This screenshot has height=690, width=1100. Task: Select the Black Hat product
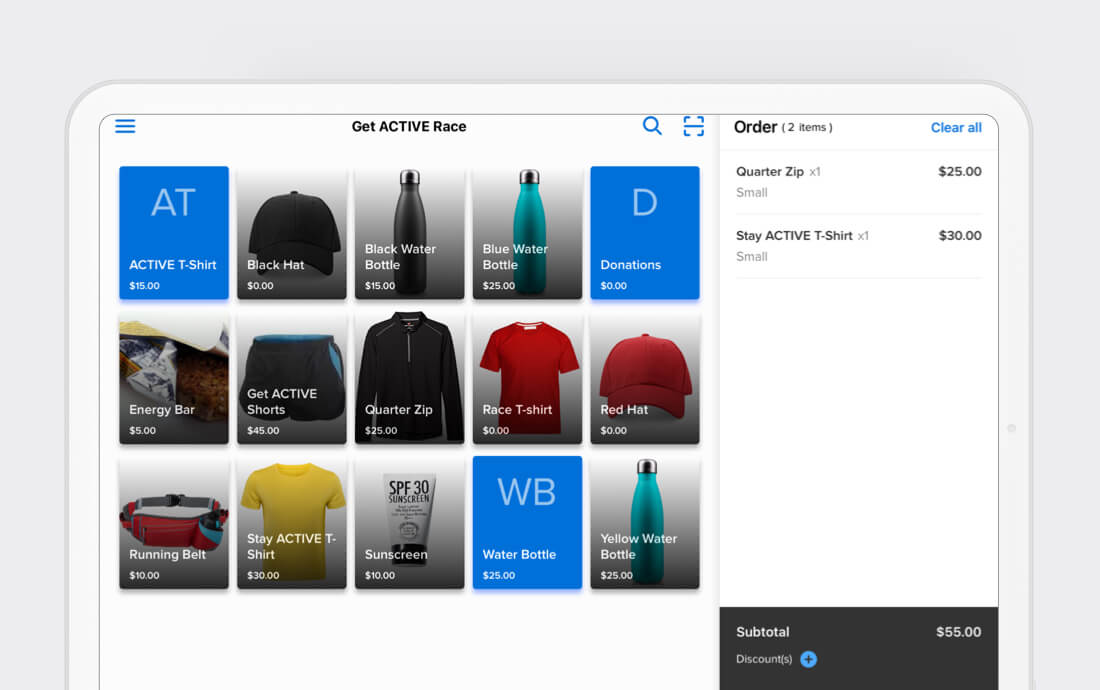click(291, 232)
